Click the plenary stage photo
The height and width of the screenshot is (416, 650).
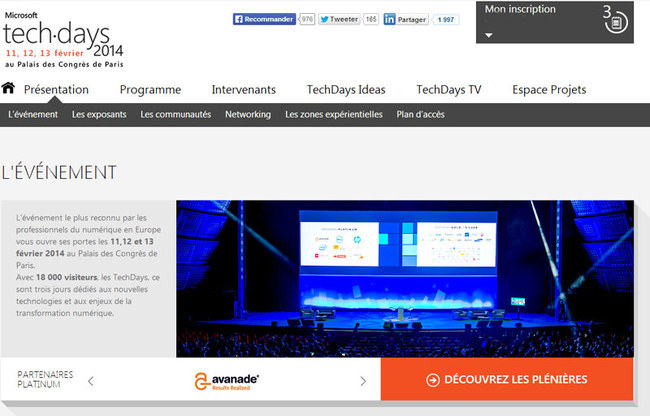(405, 279)
